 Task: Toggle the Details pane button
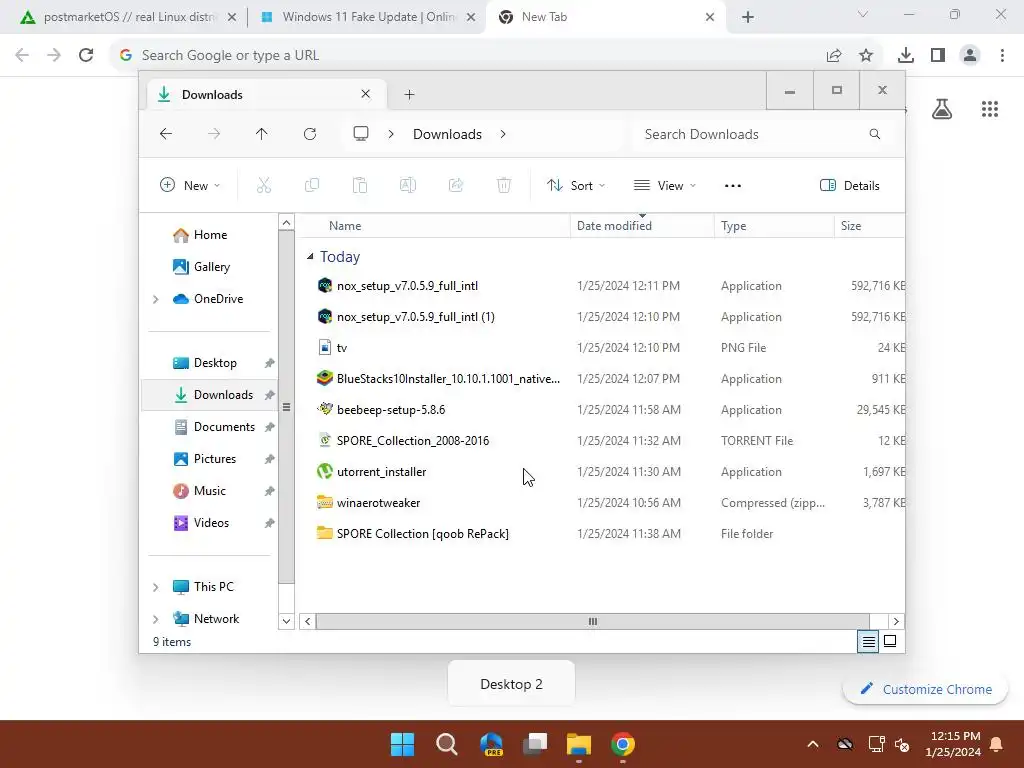[850, 185]
